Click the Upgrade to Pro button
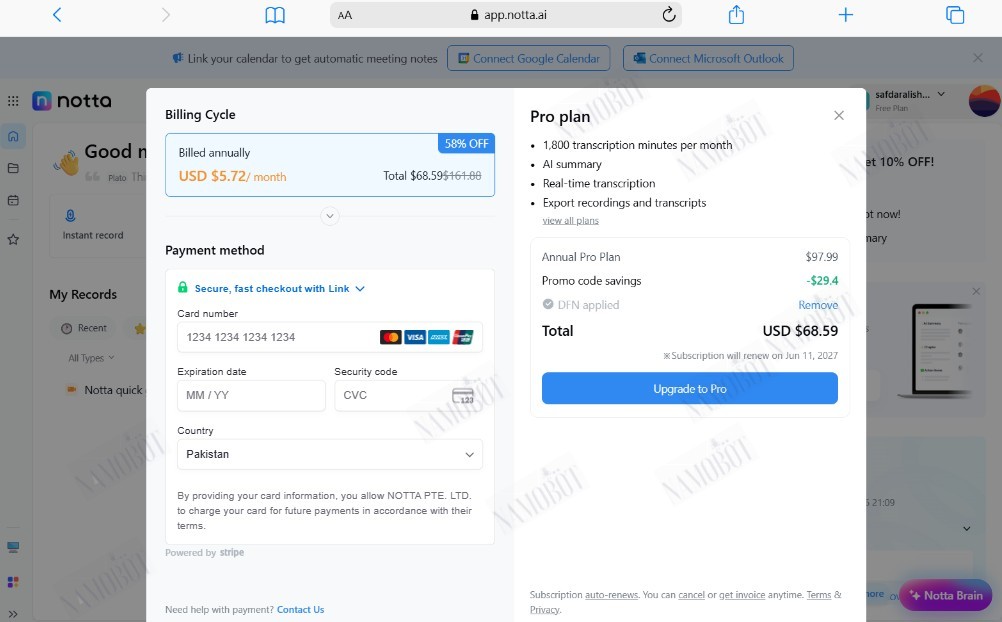This screenshot has width=1002, height=622. pos(690,389)
